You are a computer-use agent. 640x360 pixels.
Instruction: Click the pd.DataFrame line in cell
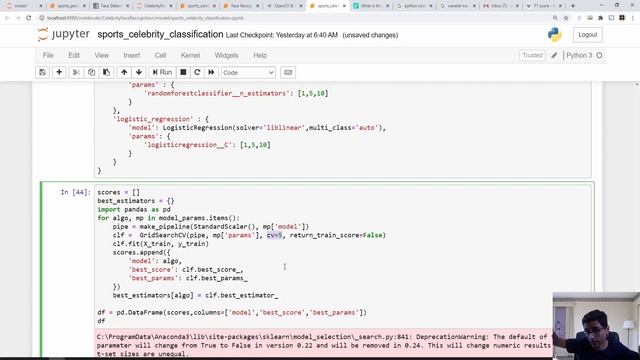[x=232, y=312]
